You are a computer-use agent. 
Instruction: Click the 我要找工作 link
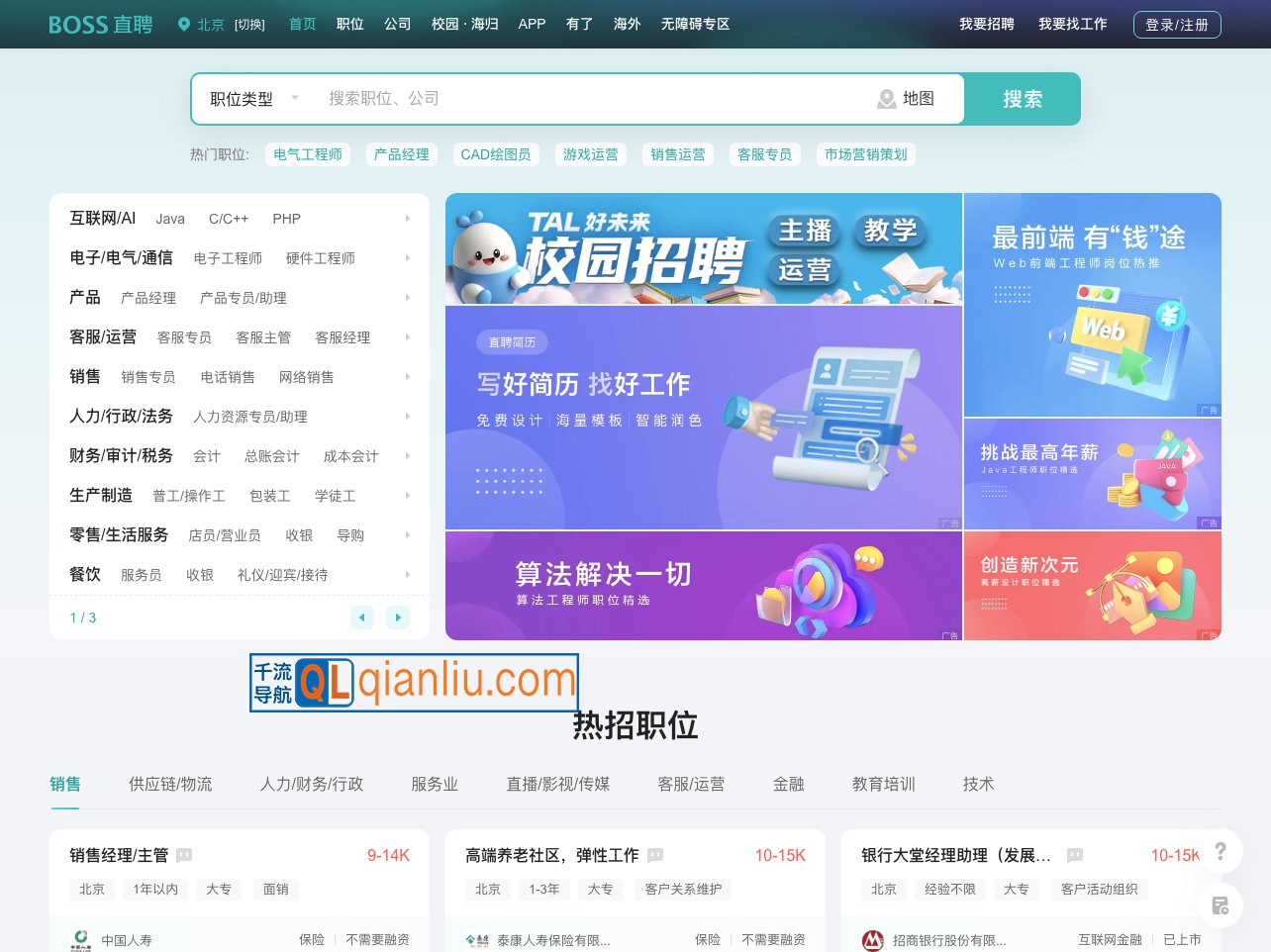(x=1072, y=24)
